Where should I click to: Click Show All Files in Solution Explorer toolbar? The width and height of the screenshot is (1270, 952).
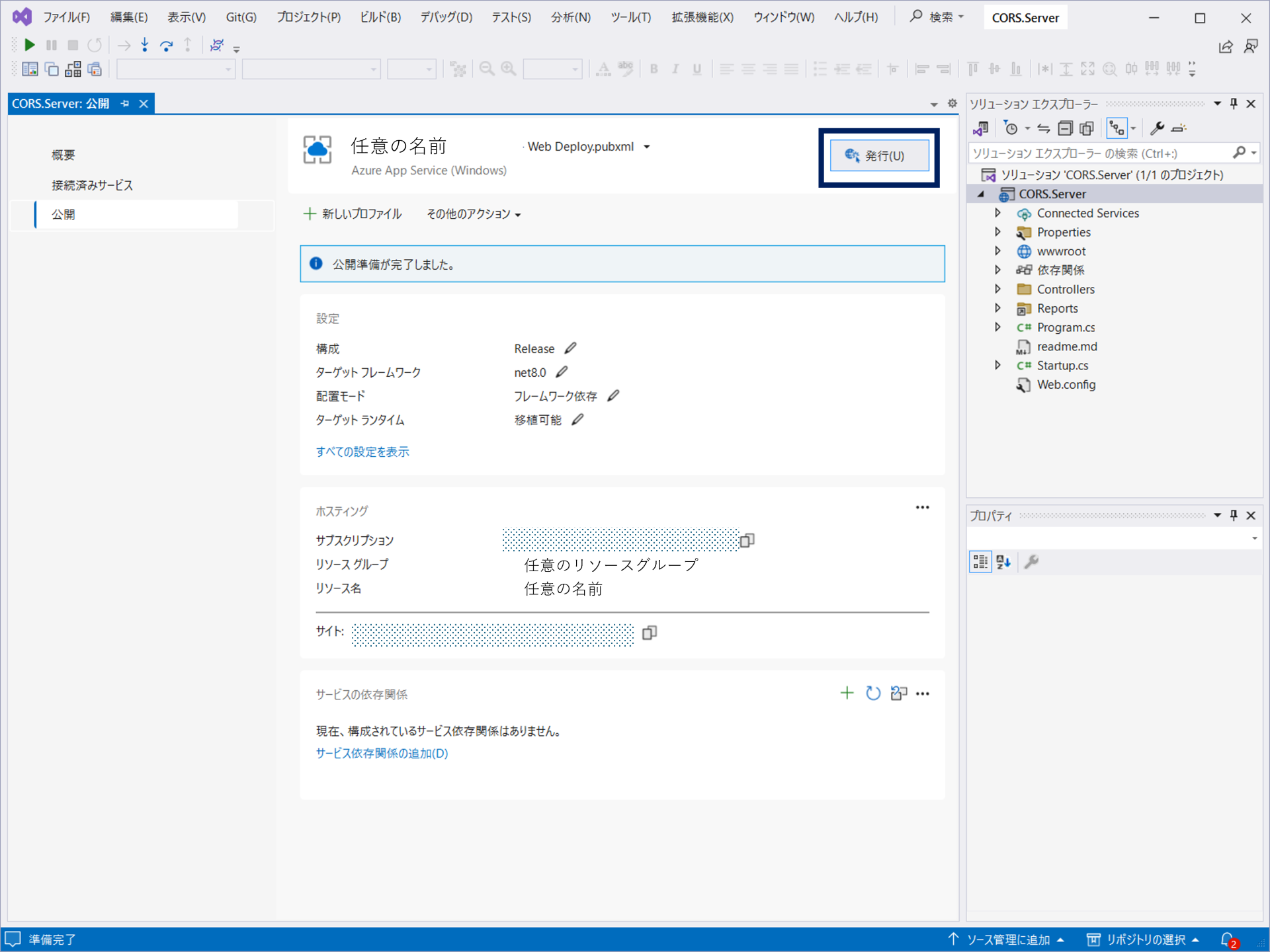point(1087,128)
